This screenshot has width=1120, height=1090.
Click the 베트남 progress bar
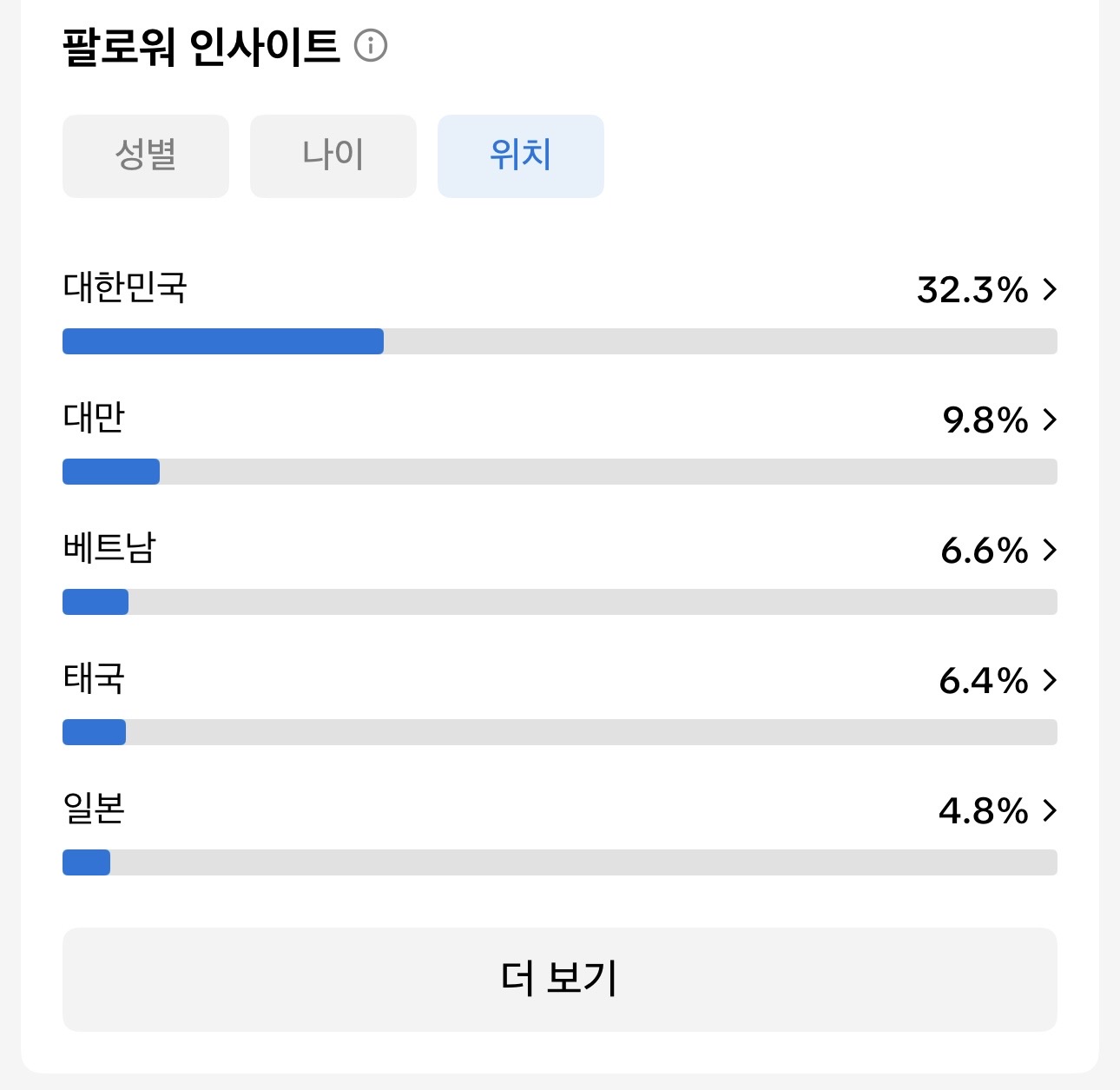559,602
